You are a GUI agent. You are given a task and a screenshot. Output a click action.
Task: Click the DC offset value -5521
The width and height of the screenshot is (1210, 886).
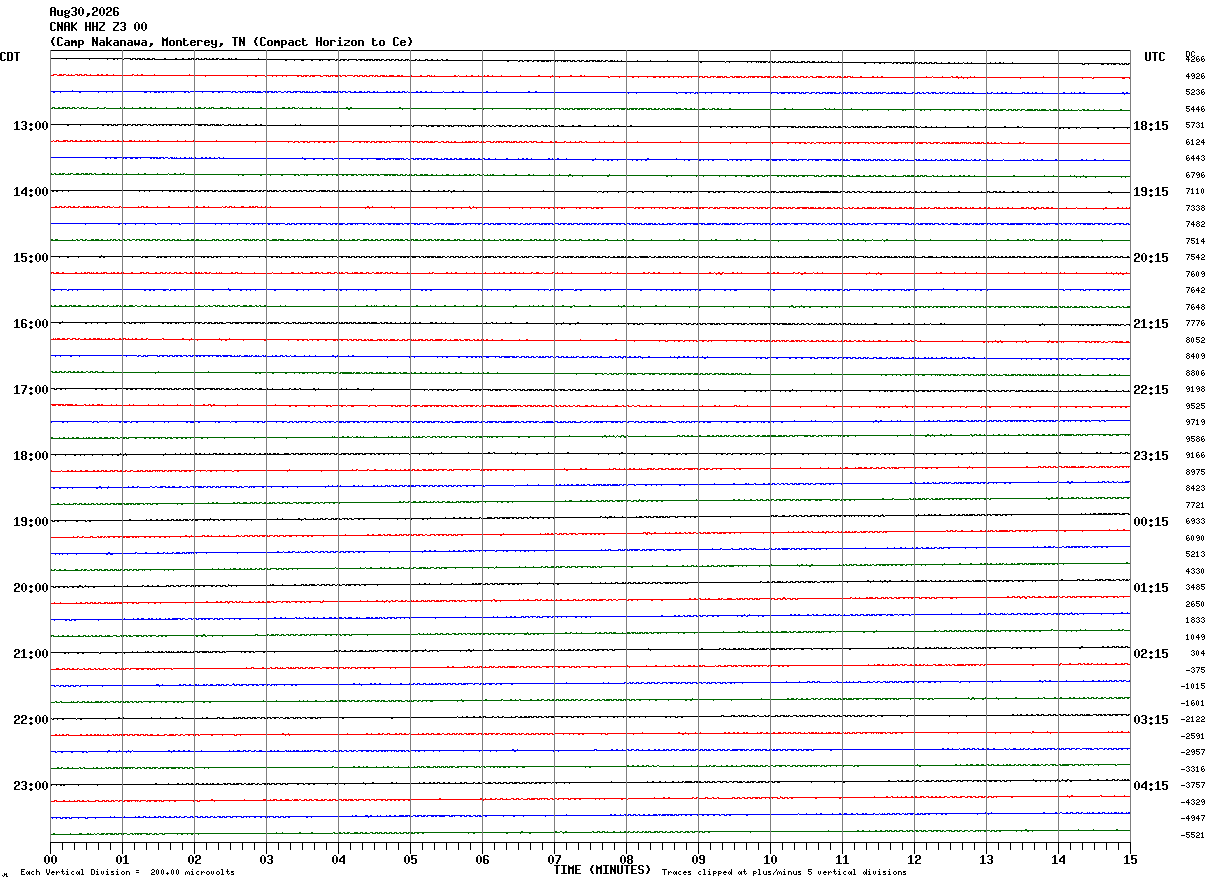coord(1193,835)
